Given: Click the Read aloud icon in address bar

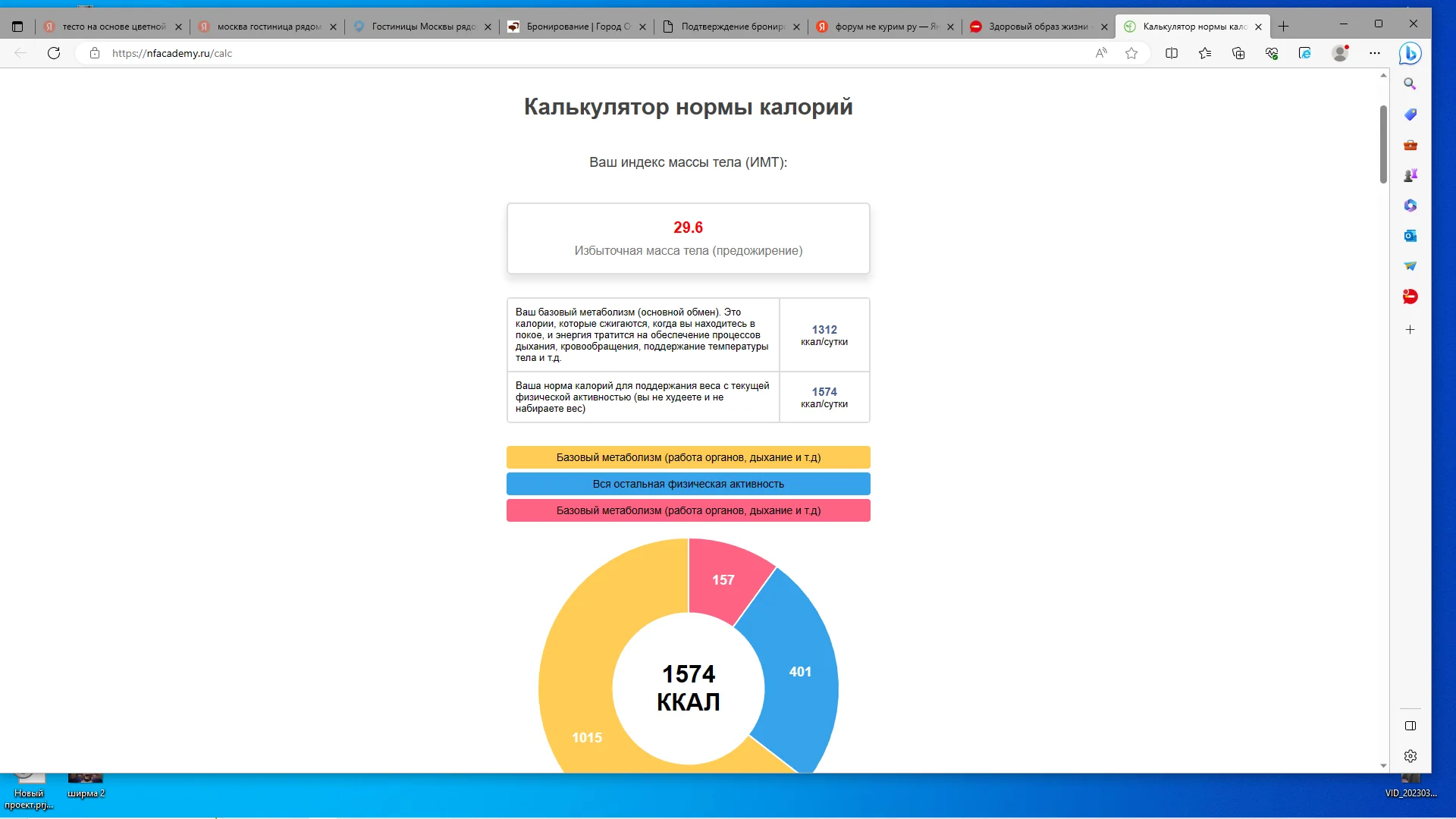Looking at the screenshot, I should [x=1101, y=53].
